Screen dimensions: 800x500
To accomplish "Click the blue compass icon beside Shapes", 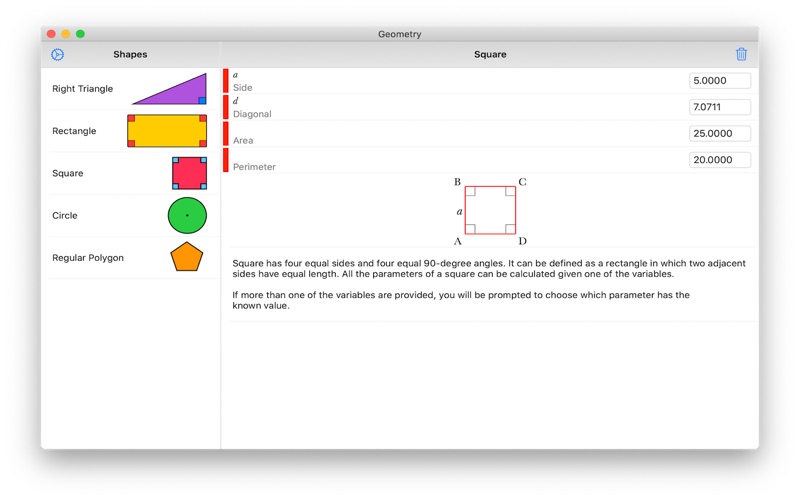I will pos(58,55).
